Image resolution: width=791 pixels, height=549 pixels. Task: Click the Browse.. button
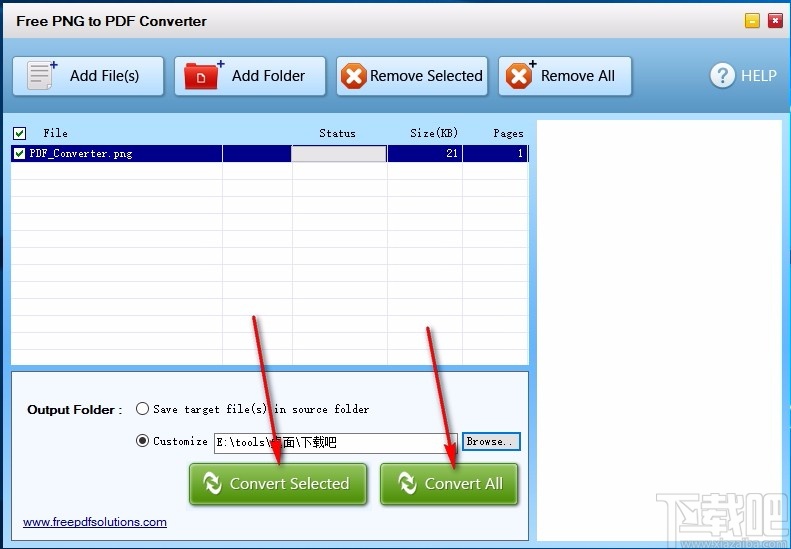pyautogui.click(x=491, y=442)
